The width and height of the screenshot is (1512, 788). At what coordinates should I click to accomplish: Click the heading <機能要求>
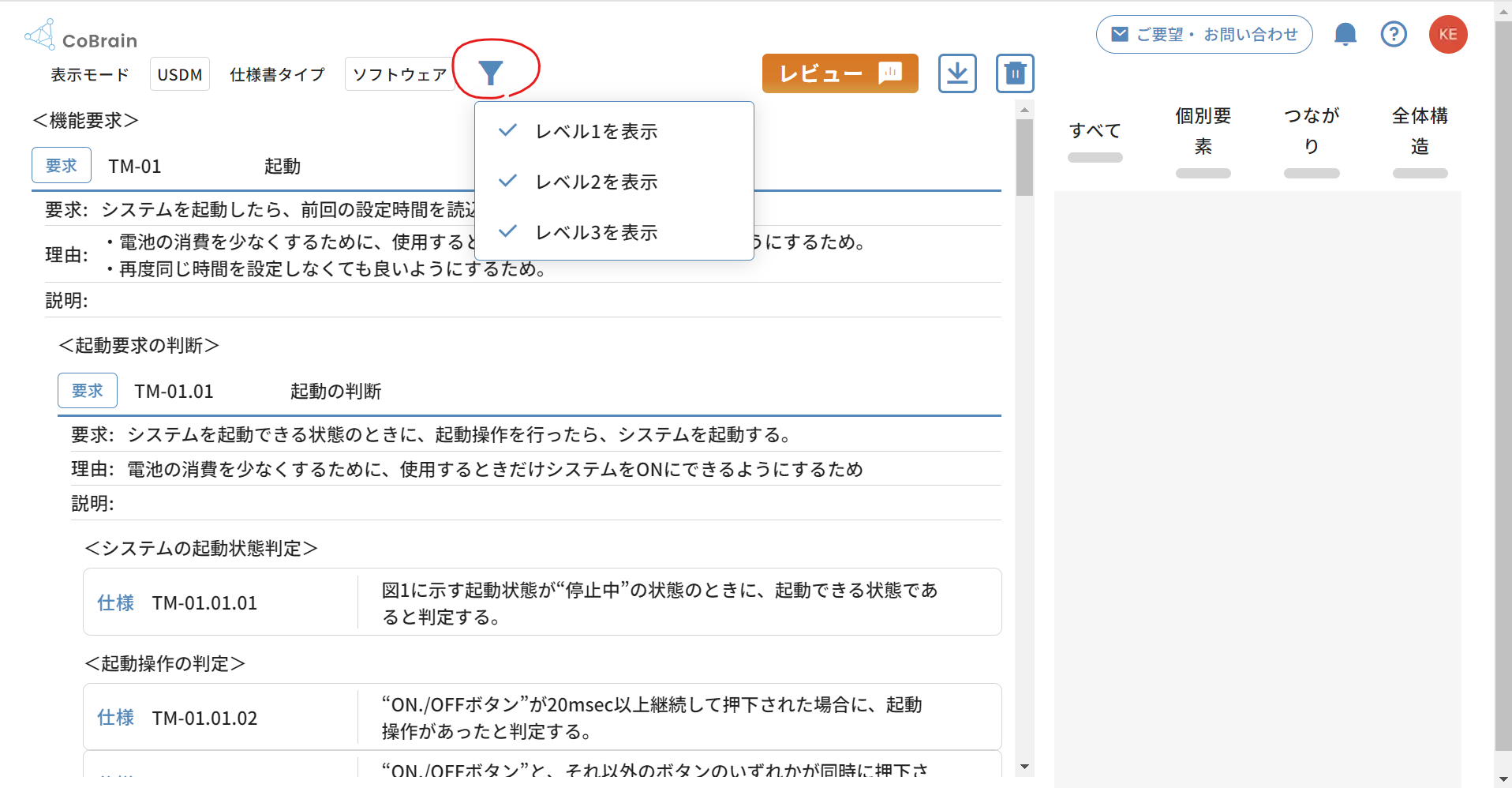click(x=86, y=121)
